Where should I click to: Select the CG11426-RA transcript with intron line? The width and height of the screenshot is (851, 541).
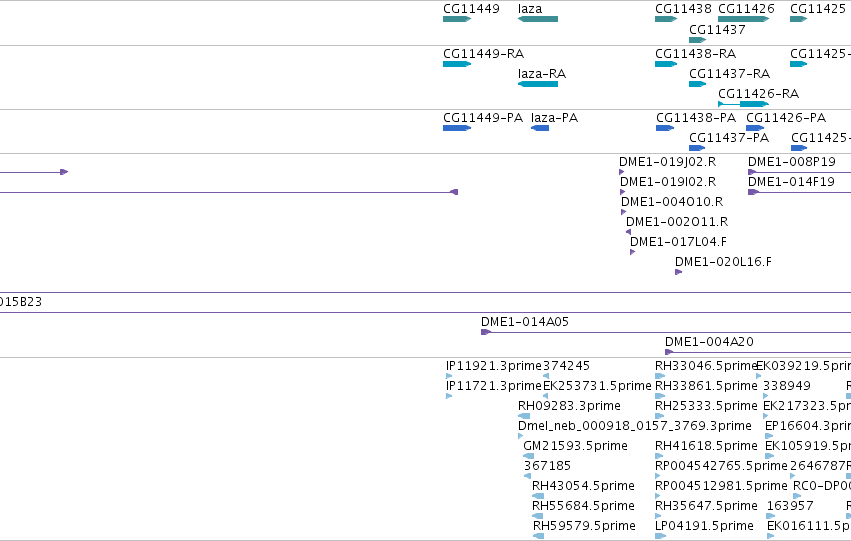click(x=744, y=104)
